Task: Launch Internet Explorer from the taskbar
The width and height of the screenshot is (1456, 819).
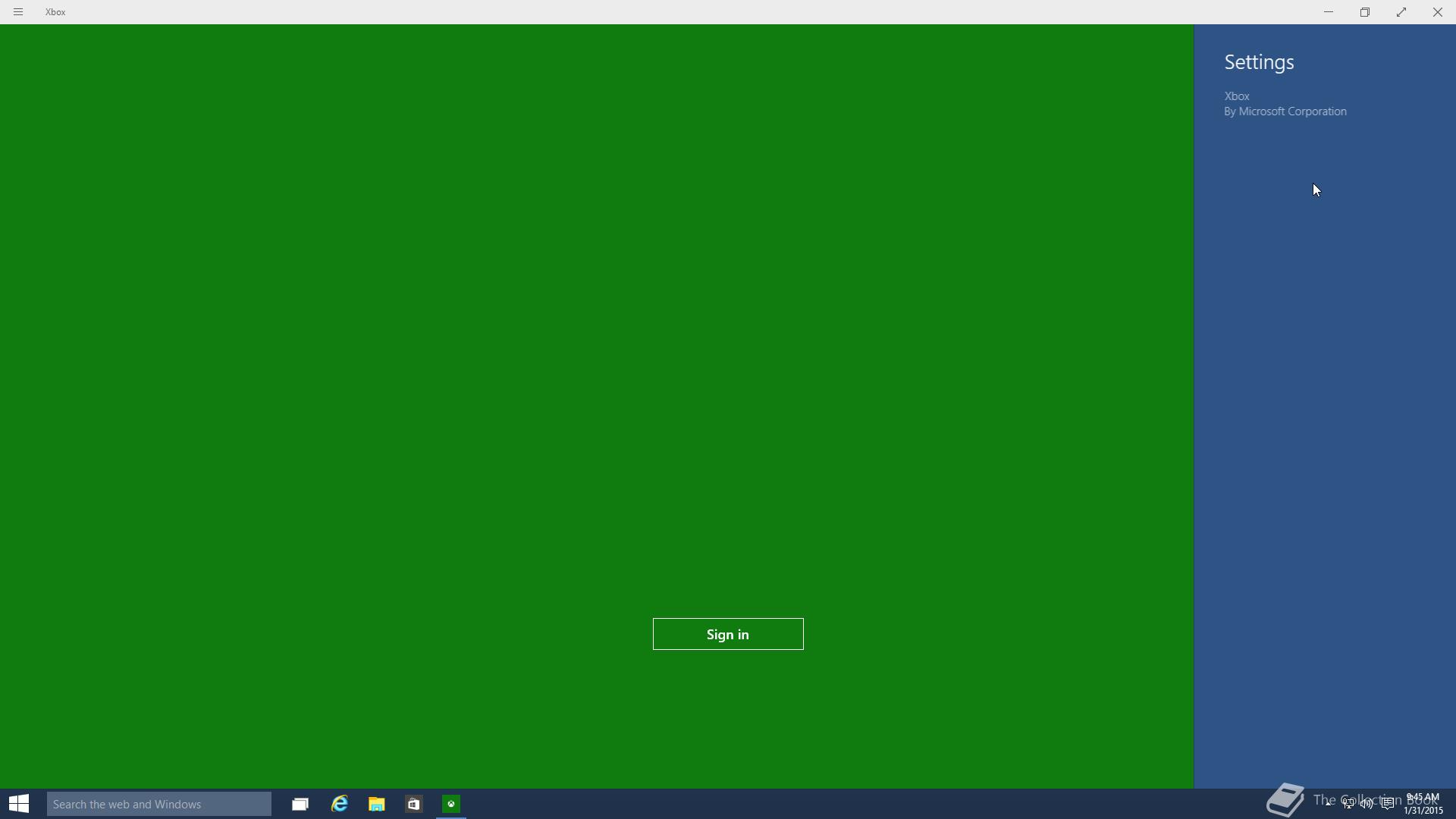Action: point(339,804)
